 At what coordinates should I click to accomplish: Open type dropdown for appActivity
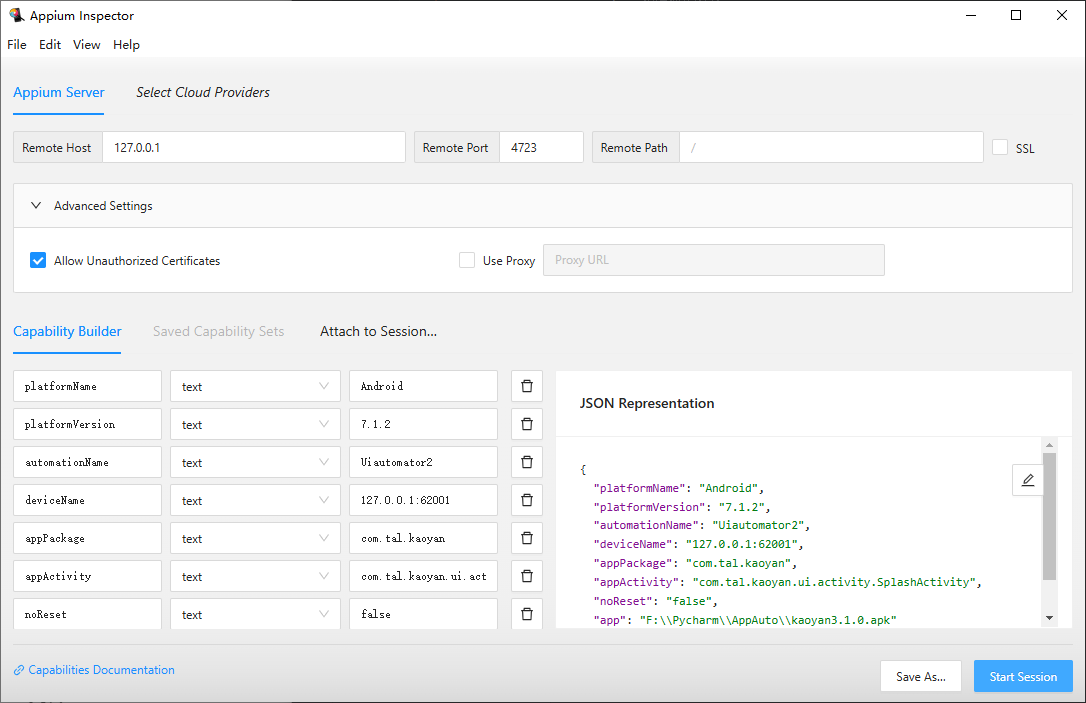pyautogui.click(x=256, y=576)
